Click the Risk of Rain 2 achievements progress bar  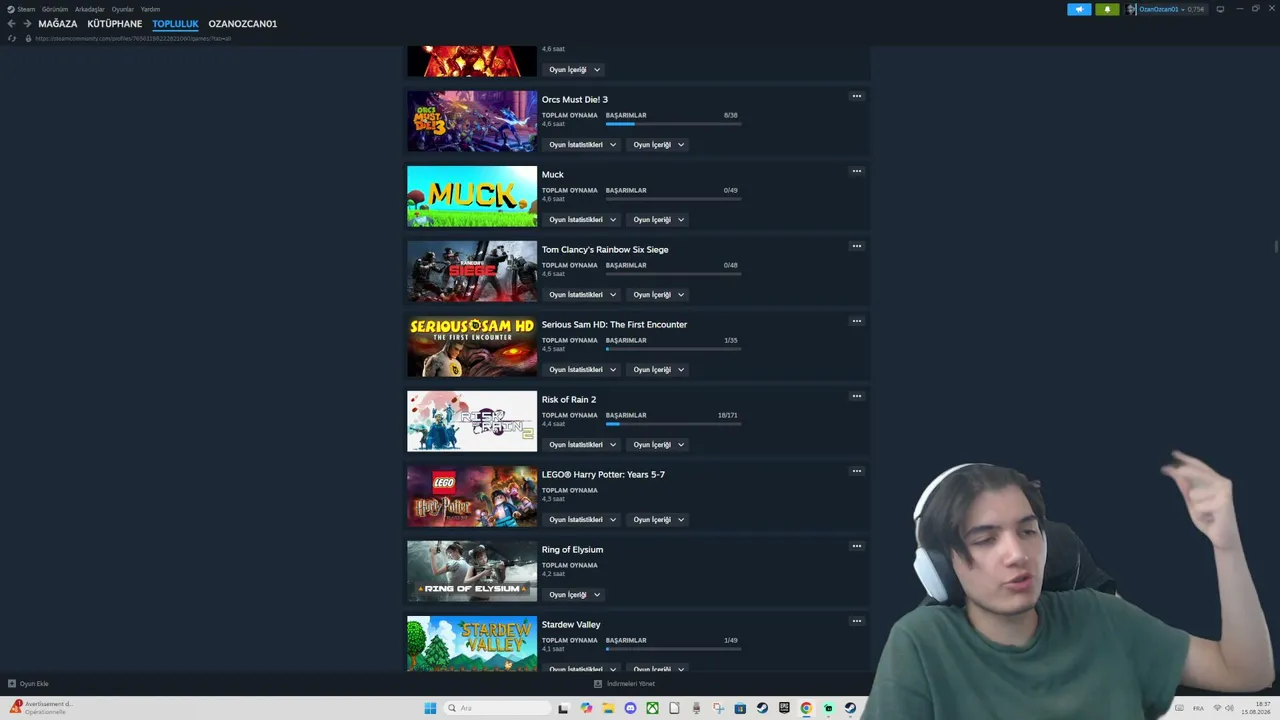click(673, 424)
